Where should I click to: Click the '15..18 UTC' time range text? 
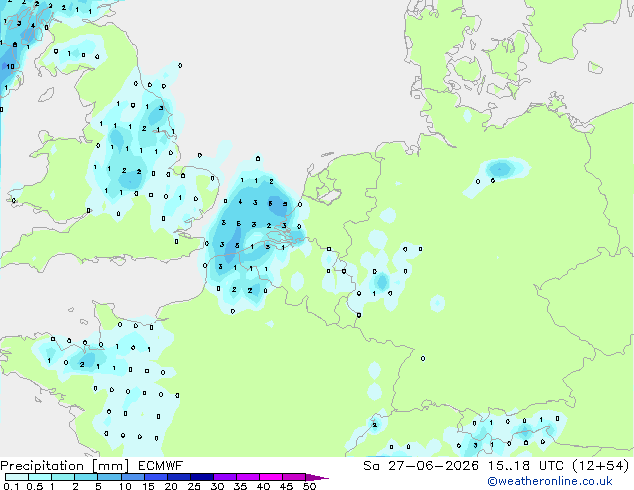[x=525, y=466]
